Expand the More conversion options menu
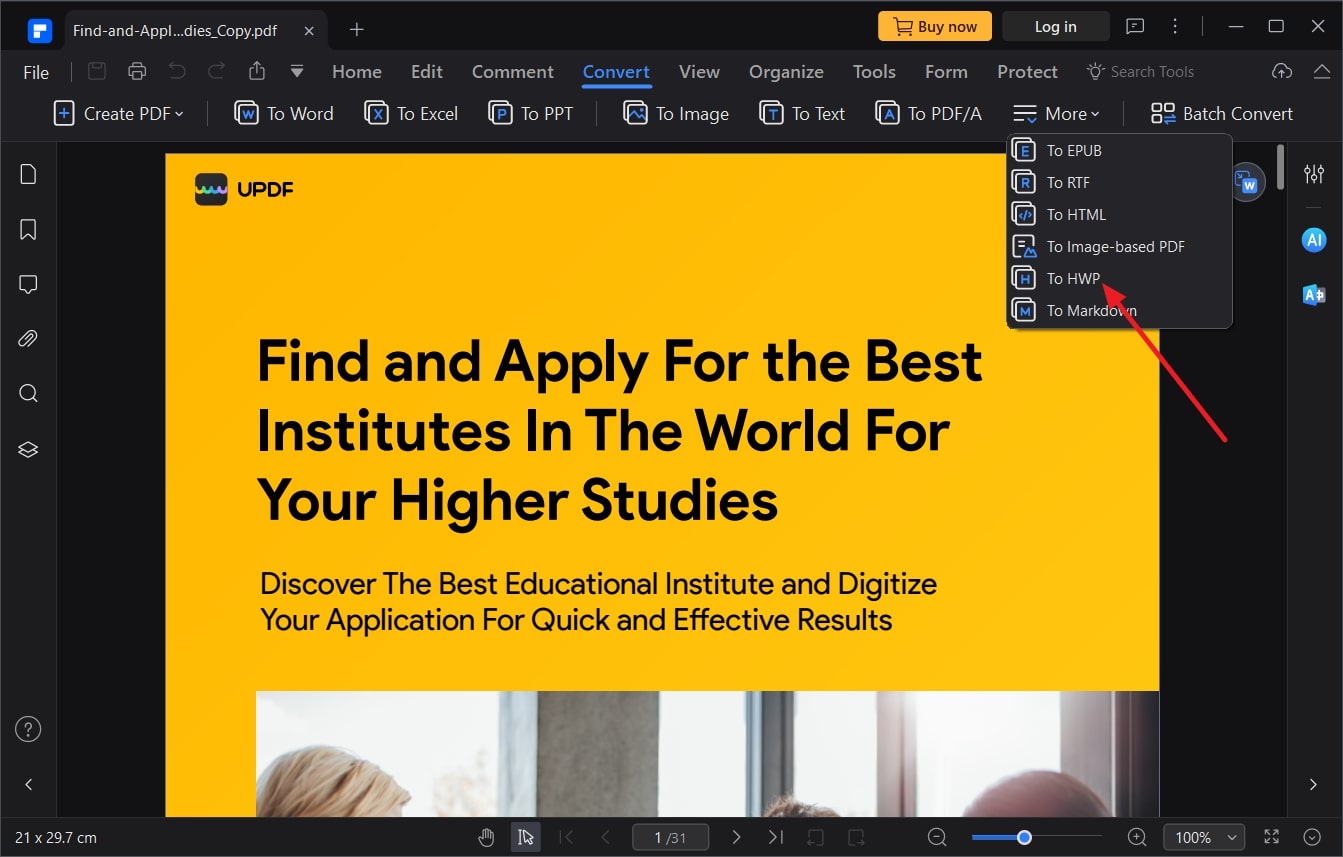The width and height of the screenshot is (1343, 857). (1056, 113)
